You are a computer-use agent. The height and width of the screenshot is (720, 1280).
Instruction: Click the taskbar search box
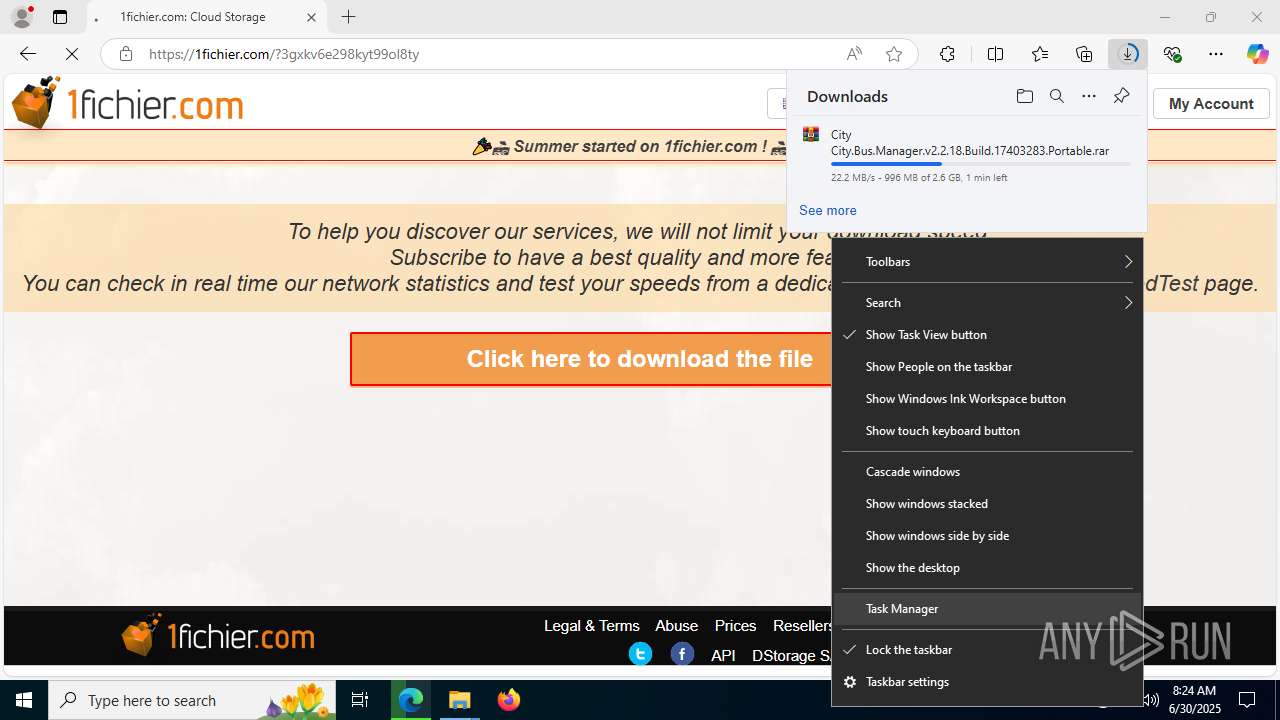(192, 700)
